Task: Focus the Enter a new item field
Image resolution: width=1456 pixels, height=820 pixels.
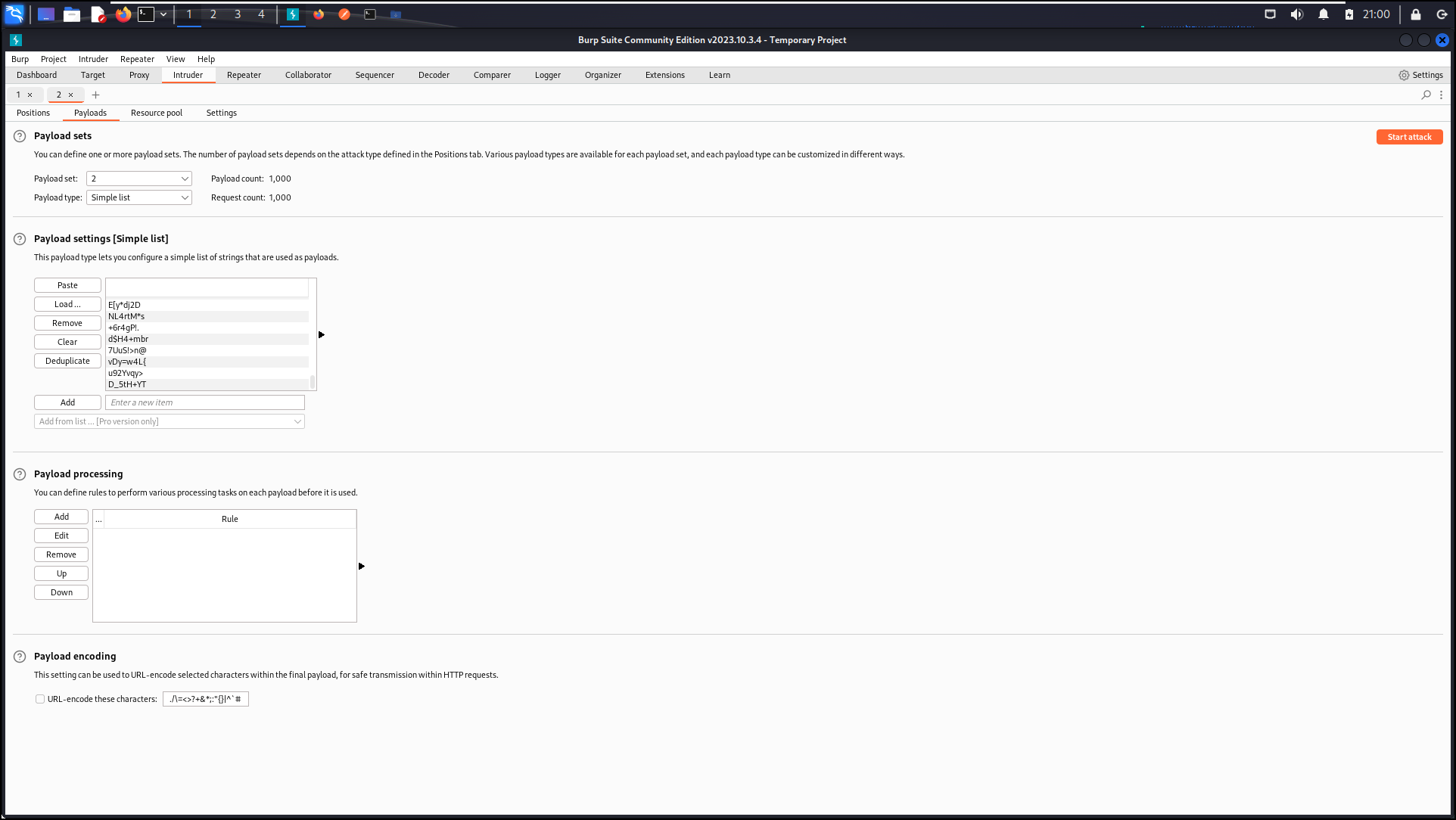Action: pos(205,402)
